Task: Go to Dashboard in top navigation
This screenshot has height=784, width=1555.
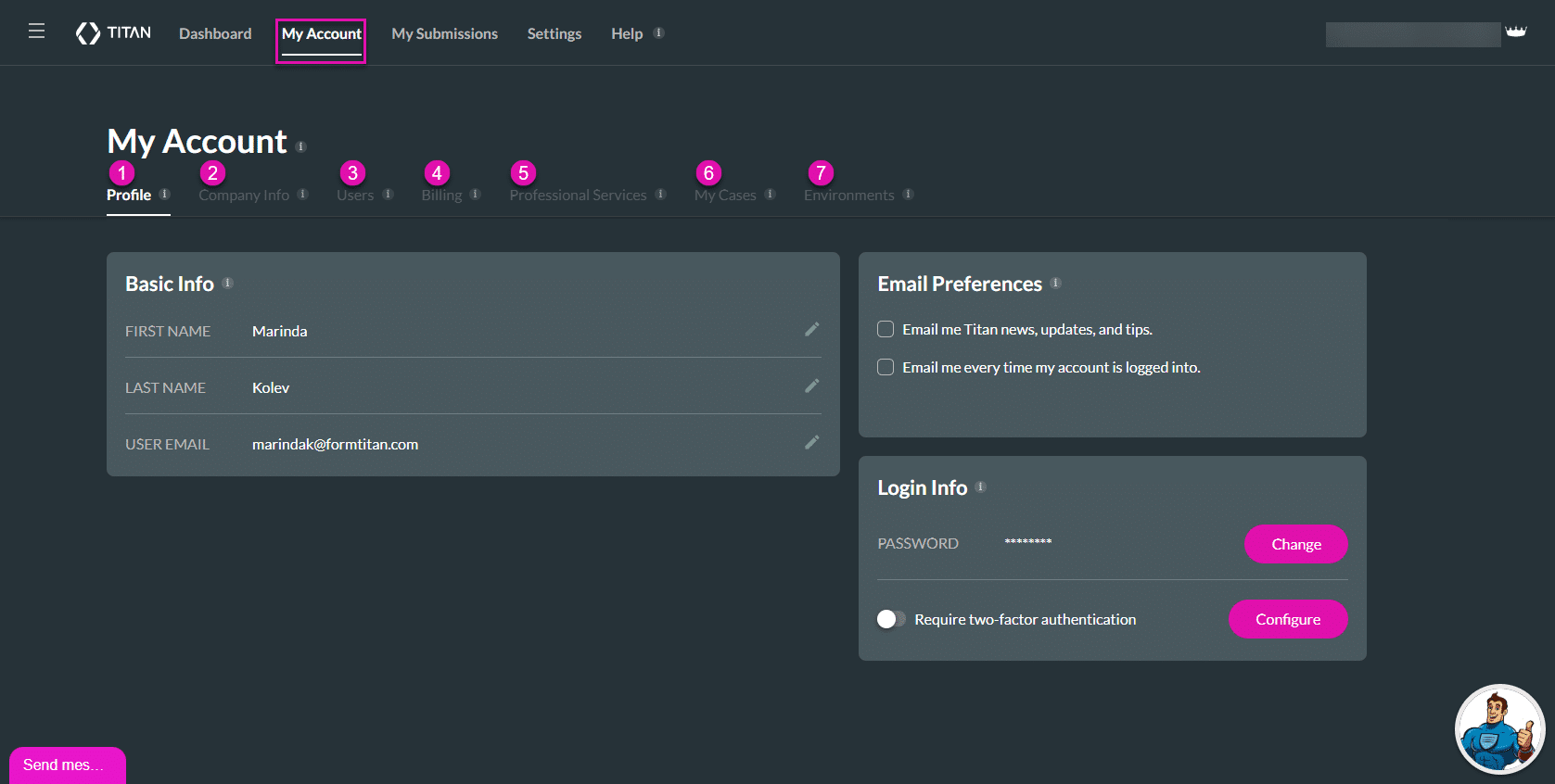Action: (x=215, y=33)
